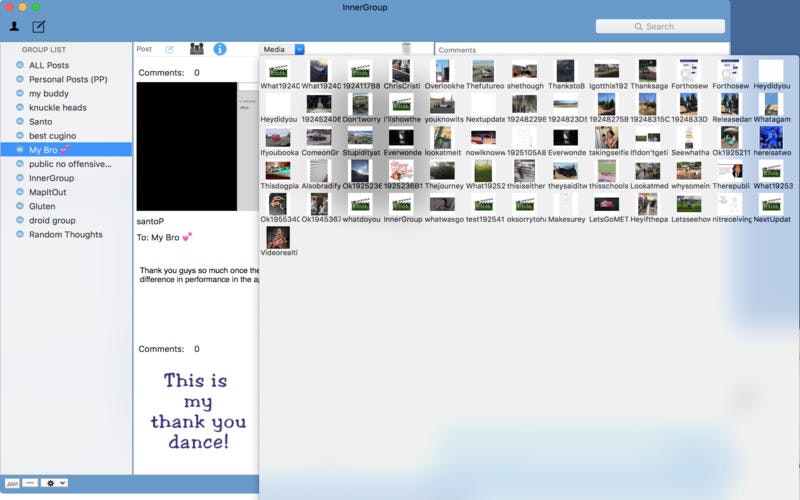800x500 pixels.
Task: Click the user profile icon in toolbar
Action: [14, 27]
